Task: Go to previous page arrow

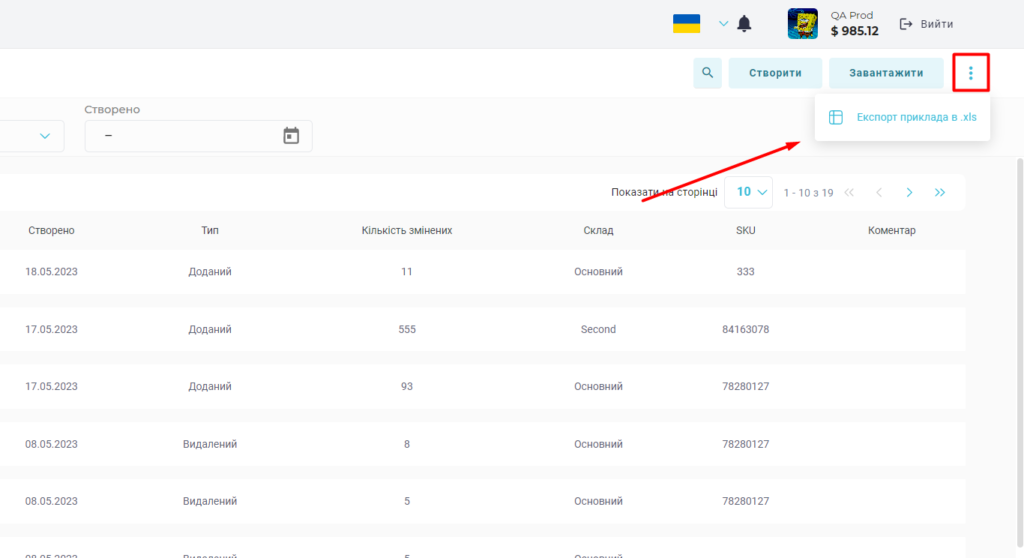Action: [879, 192]
